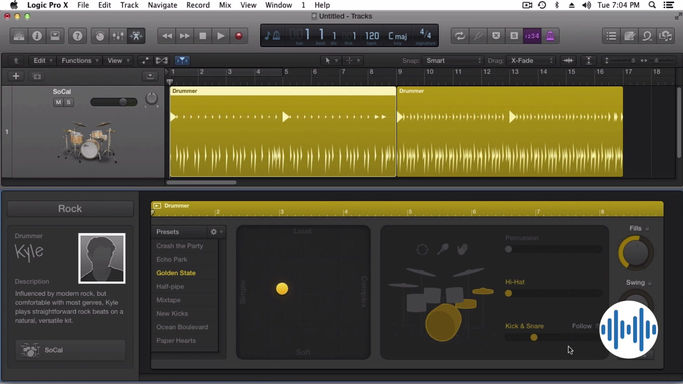
Task: Click the Rock genre button
Action: tap(70, 209)
